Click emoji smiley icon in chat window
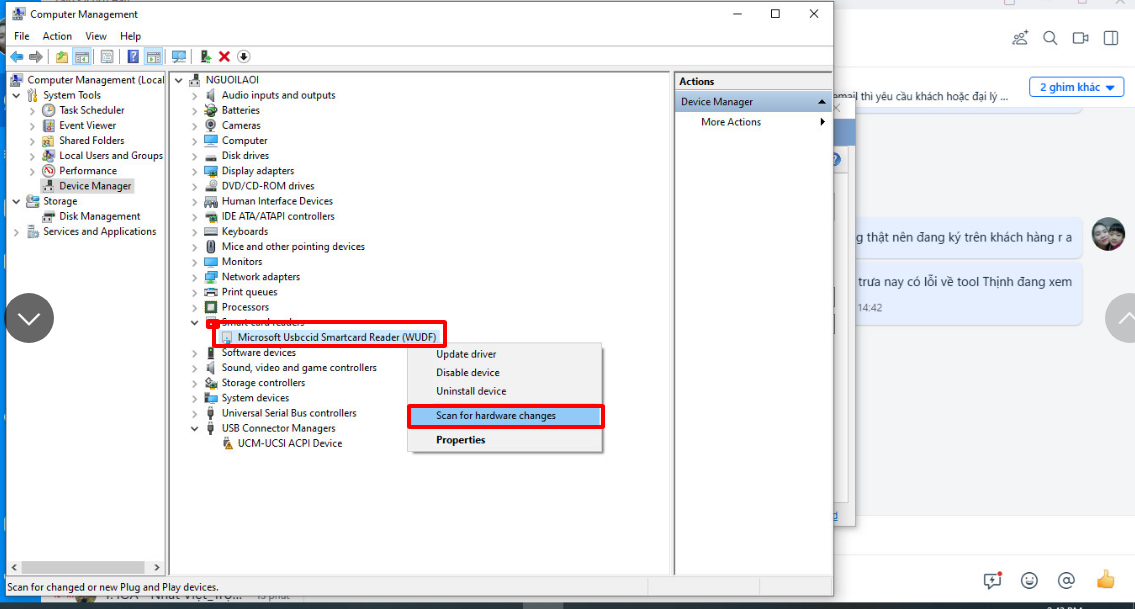The width and height of the screenshot is (1135, 609). (1029, 580)
